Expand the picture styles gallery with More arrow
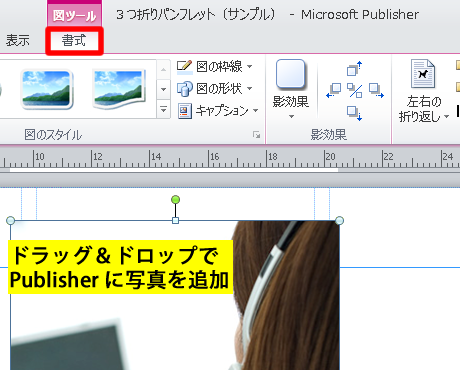Viewport: 460px width, 370px height. pyautogui.click(x=163, y=109)
